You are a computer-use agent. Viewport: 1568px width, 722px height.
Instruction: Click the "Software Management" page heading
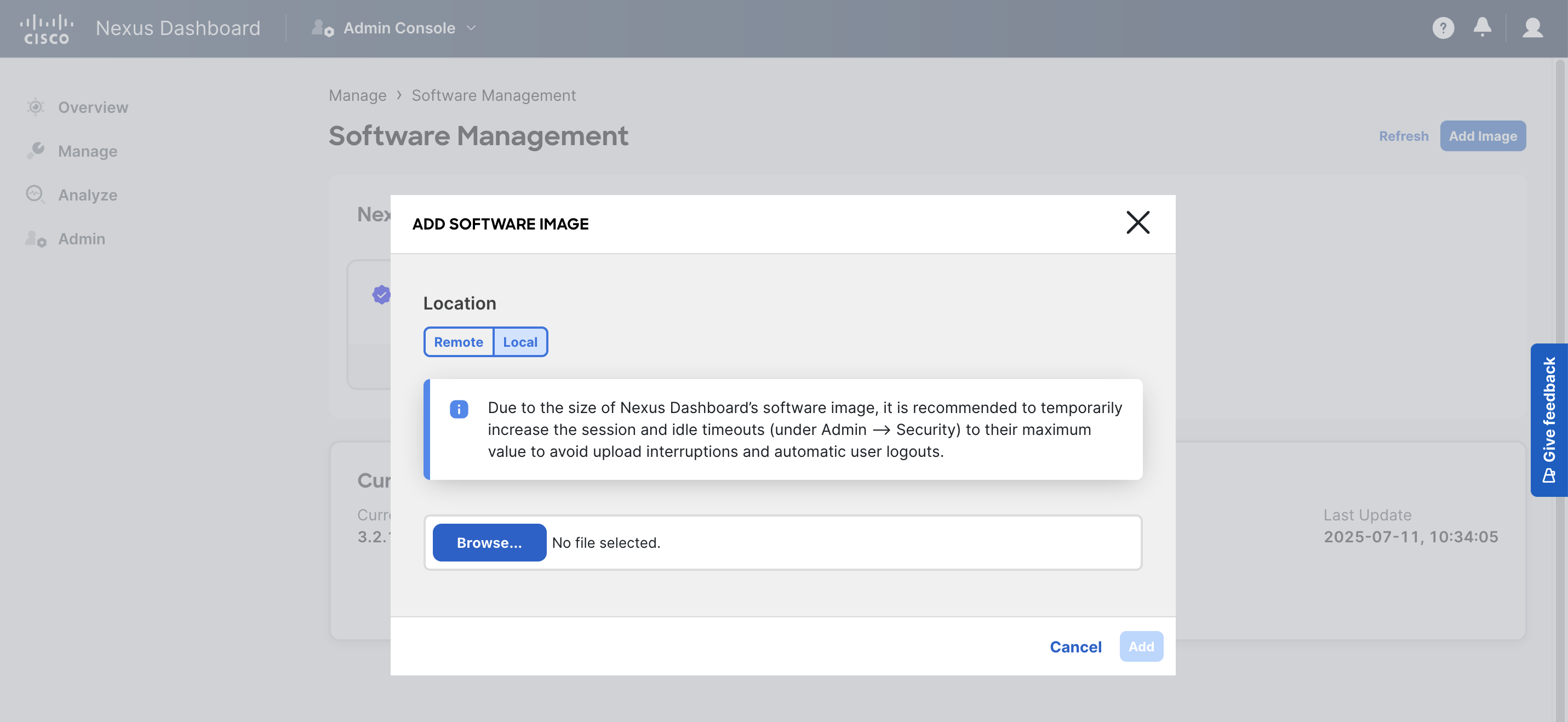(x=478, y=136)
